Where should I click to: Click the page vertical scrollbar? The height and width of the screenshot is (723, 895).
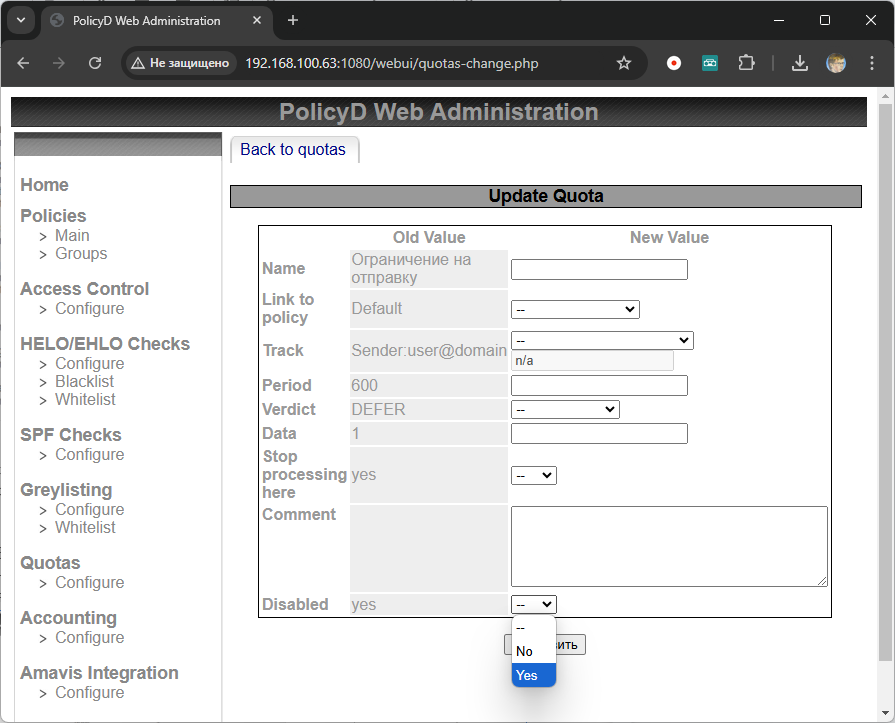[x=885, y=382]
